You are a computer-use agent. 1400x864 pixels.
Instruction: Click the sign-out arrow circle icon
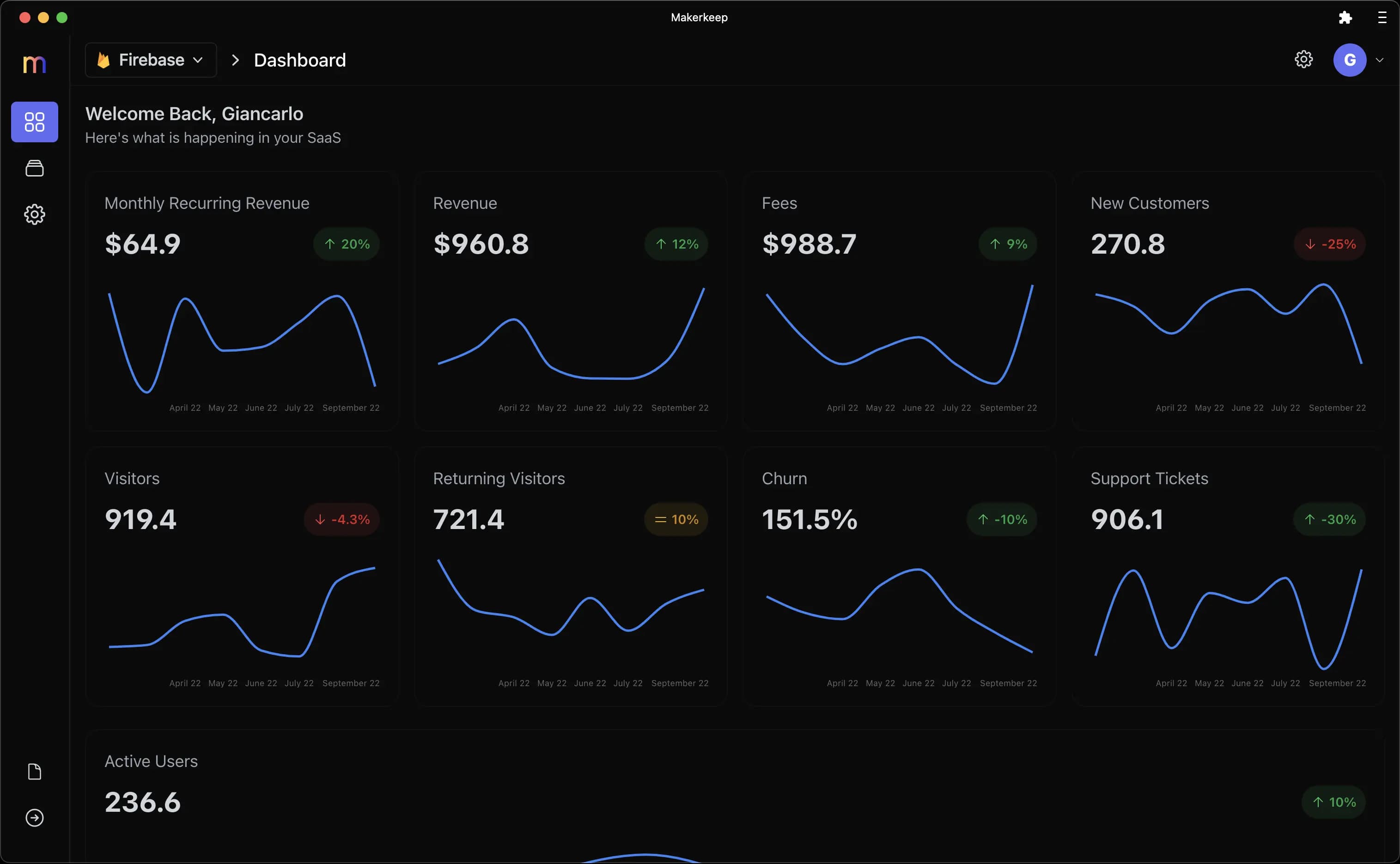[x=34, y=818]
